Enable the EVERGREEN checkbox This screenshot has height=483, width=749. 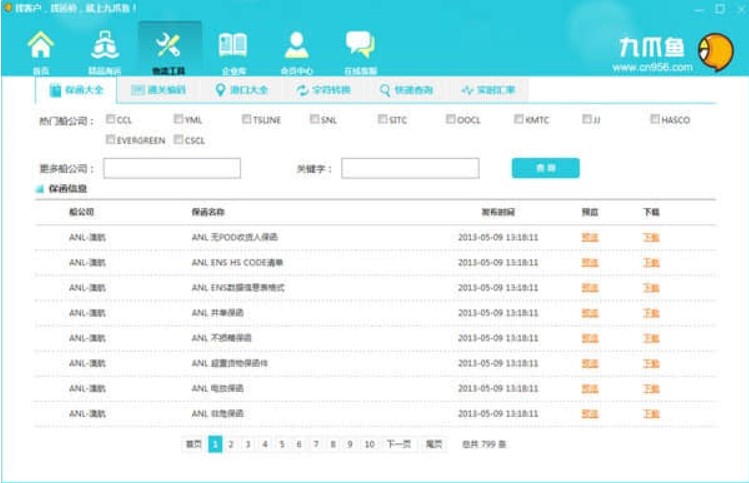point(110,140)
